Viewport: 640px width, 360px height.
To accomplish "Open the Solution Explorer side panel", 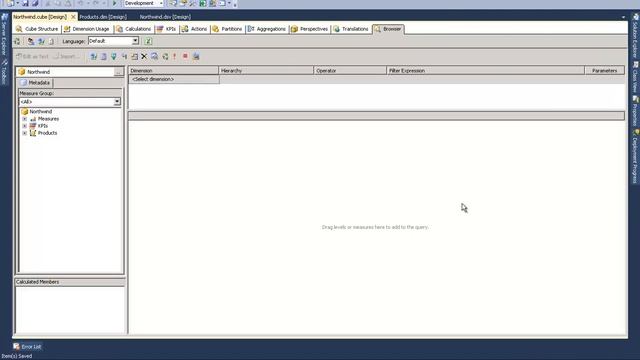I will [636, 36].
